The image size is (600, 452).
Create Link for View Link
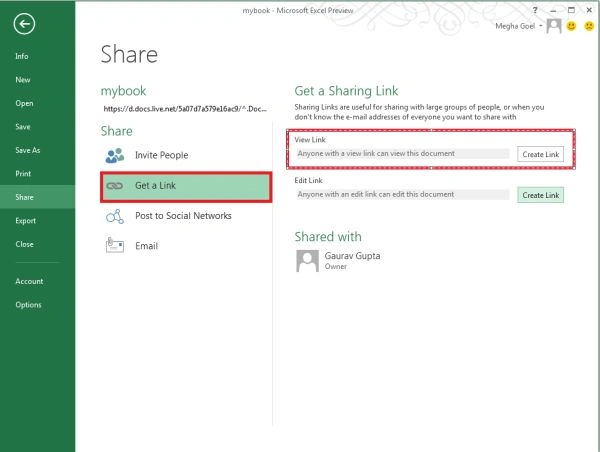pyautogui.click(x=540, y=155)
